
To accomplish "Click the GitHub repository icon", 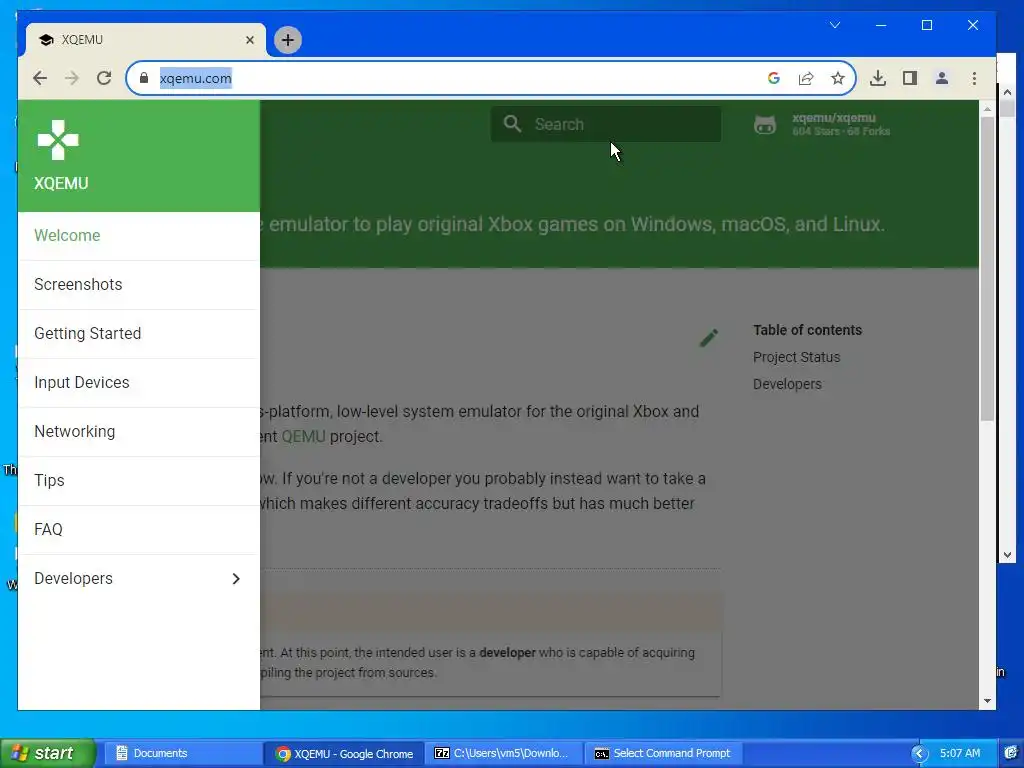I will [765, 124].
